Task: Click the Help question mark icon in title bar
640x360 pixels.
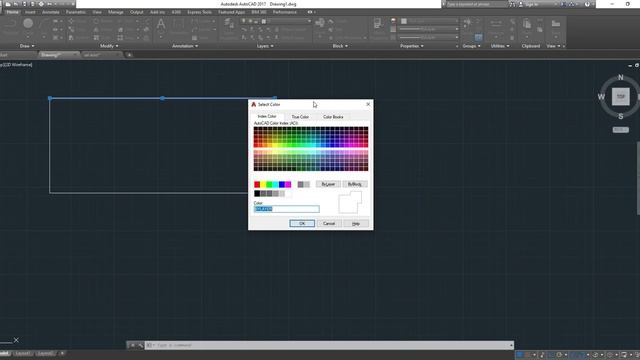Action: (587, 4)
